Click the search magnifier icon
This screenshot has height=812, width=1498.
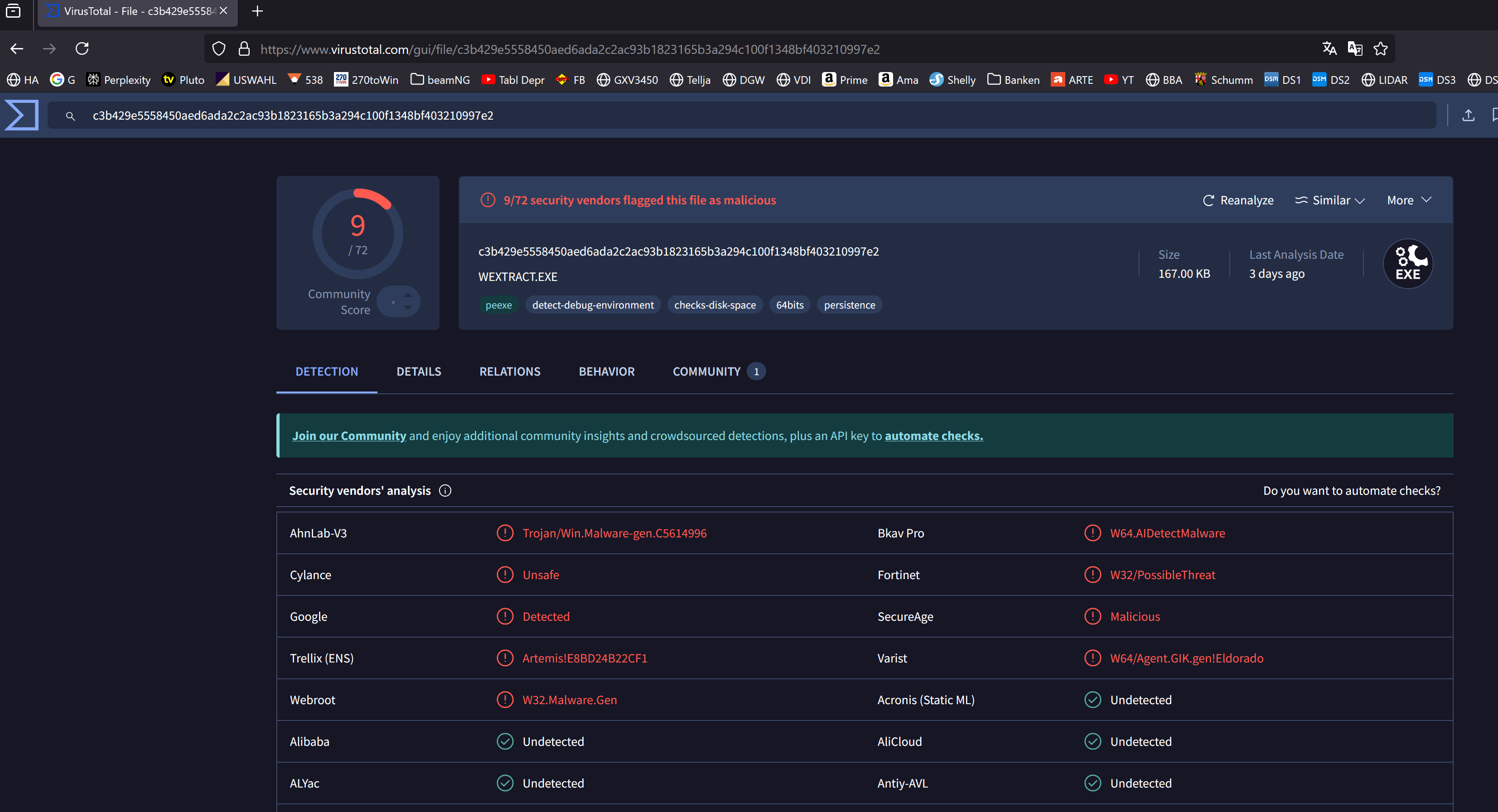[70, 116]
